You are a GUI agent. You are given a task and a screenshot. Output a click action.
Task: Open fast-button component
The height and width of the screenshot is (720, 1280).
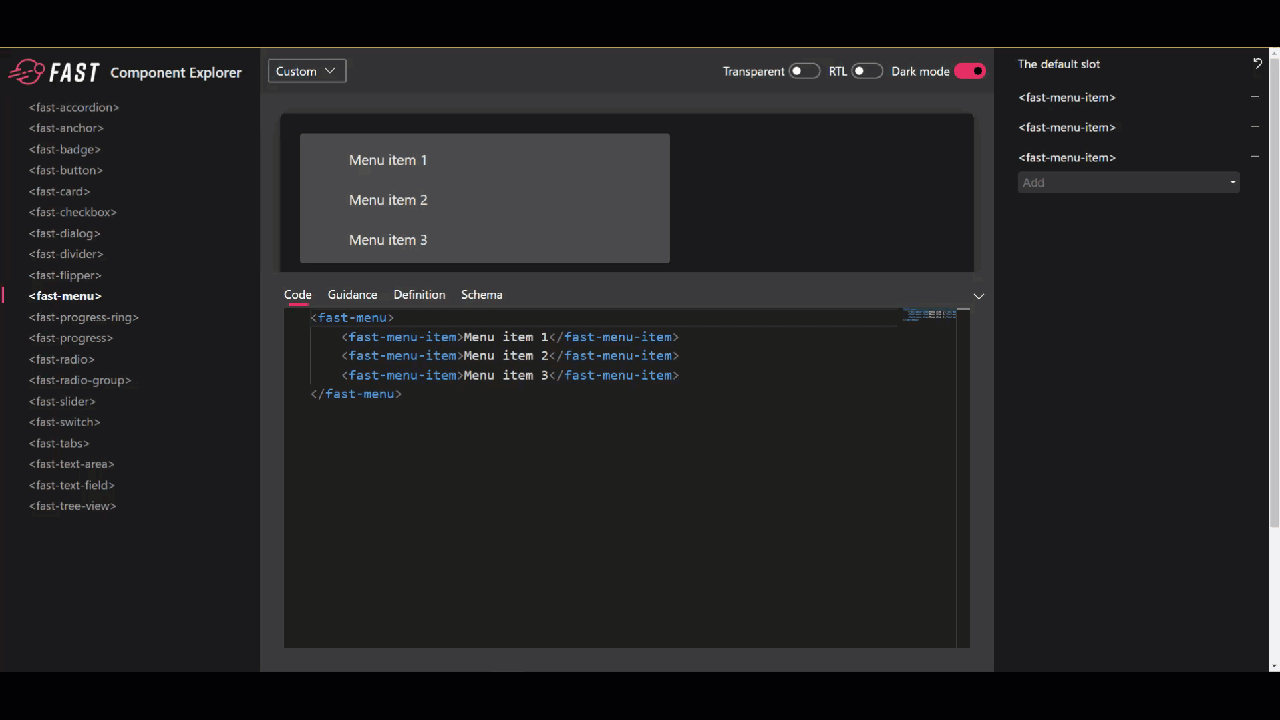(66, 170)
